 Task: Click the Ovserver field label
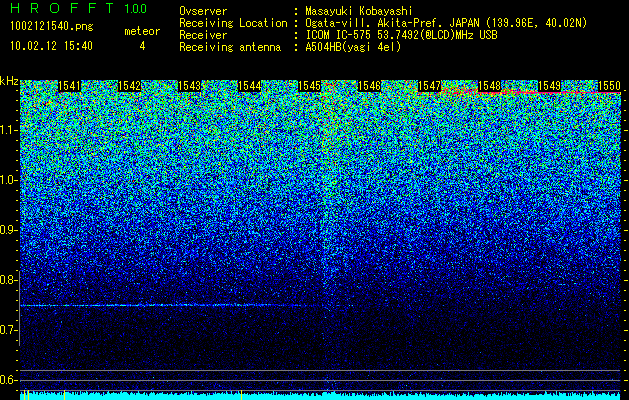click(203, 11)
